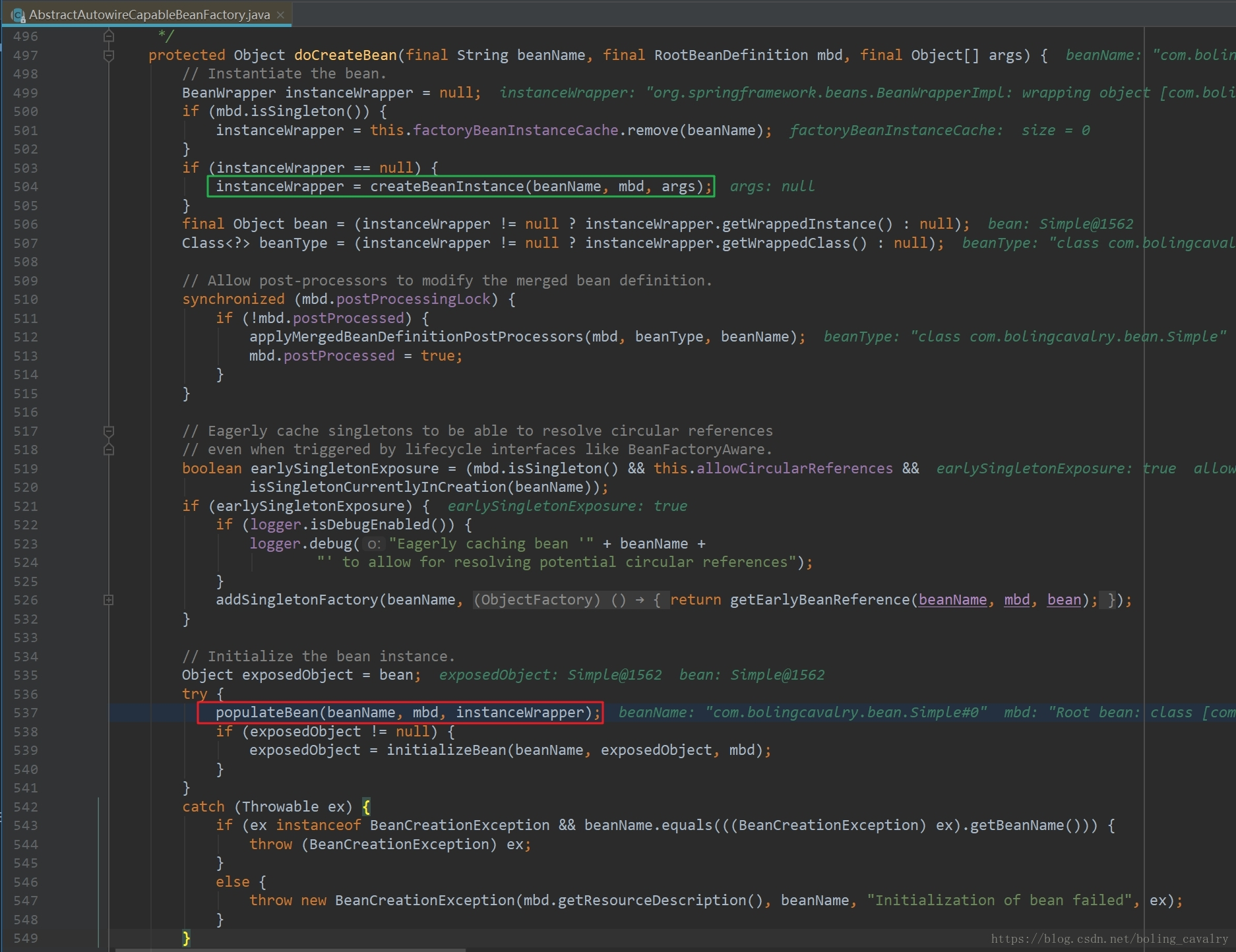Select the AbstractAutowireCapableBeanFactory.java editor tab
1236x952 pixels.
click(148, 15)
